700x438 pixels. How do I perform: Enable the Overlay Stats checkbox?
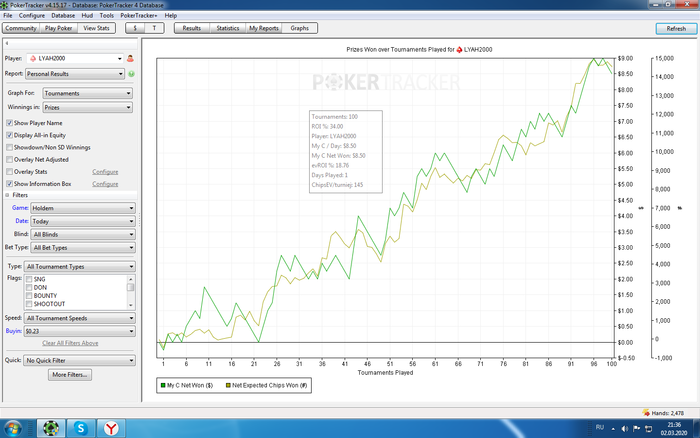click(9, 171)
